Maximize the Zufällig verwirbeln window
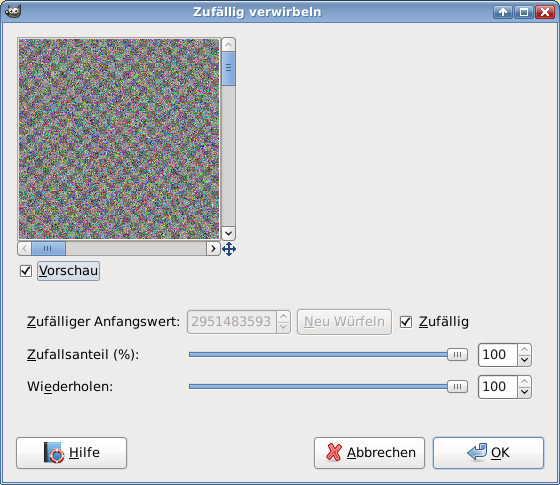 [x=524, y=12]
